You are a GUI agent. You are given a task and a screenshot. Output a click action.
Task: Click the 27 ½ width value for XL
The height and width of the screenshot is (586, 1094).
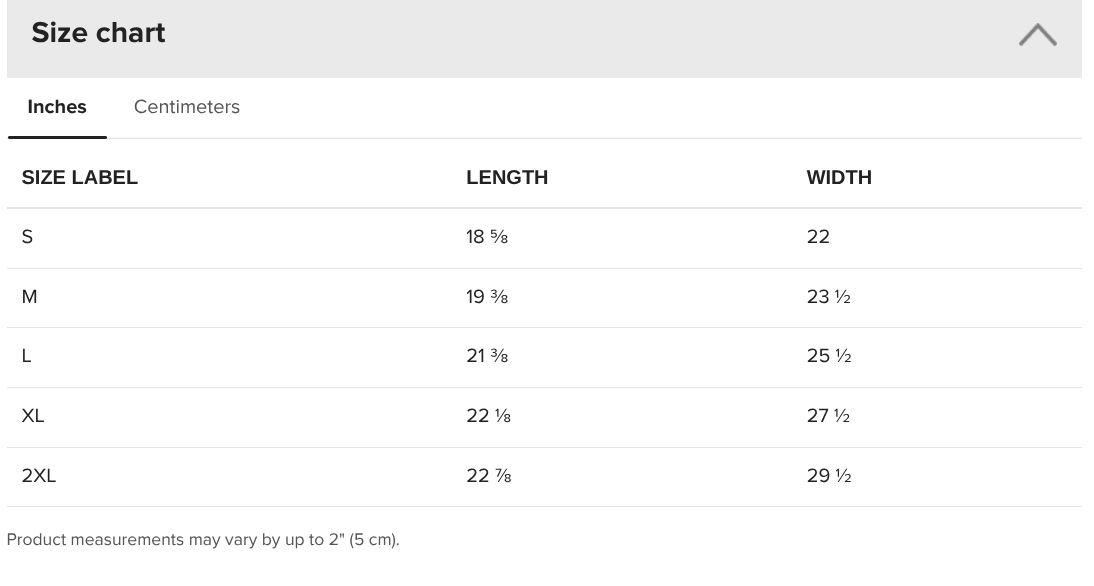[828, 416]
